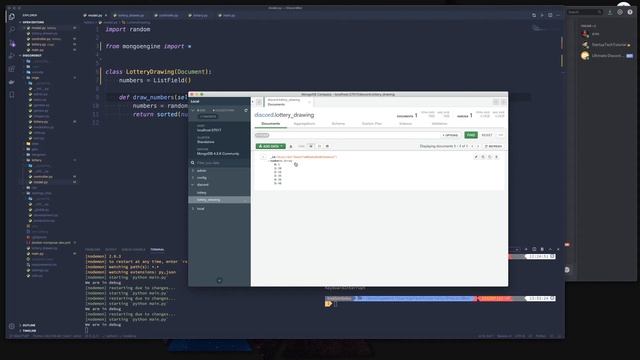Edit the document using the pencil icon
640x360 pixels.
point(476,157)
